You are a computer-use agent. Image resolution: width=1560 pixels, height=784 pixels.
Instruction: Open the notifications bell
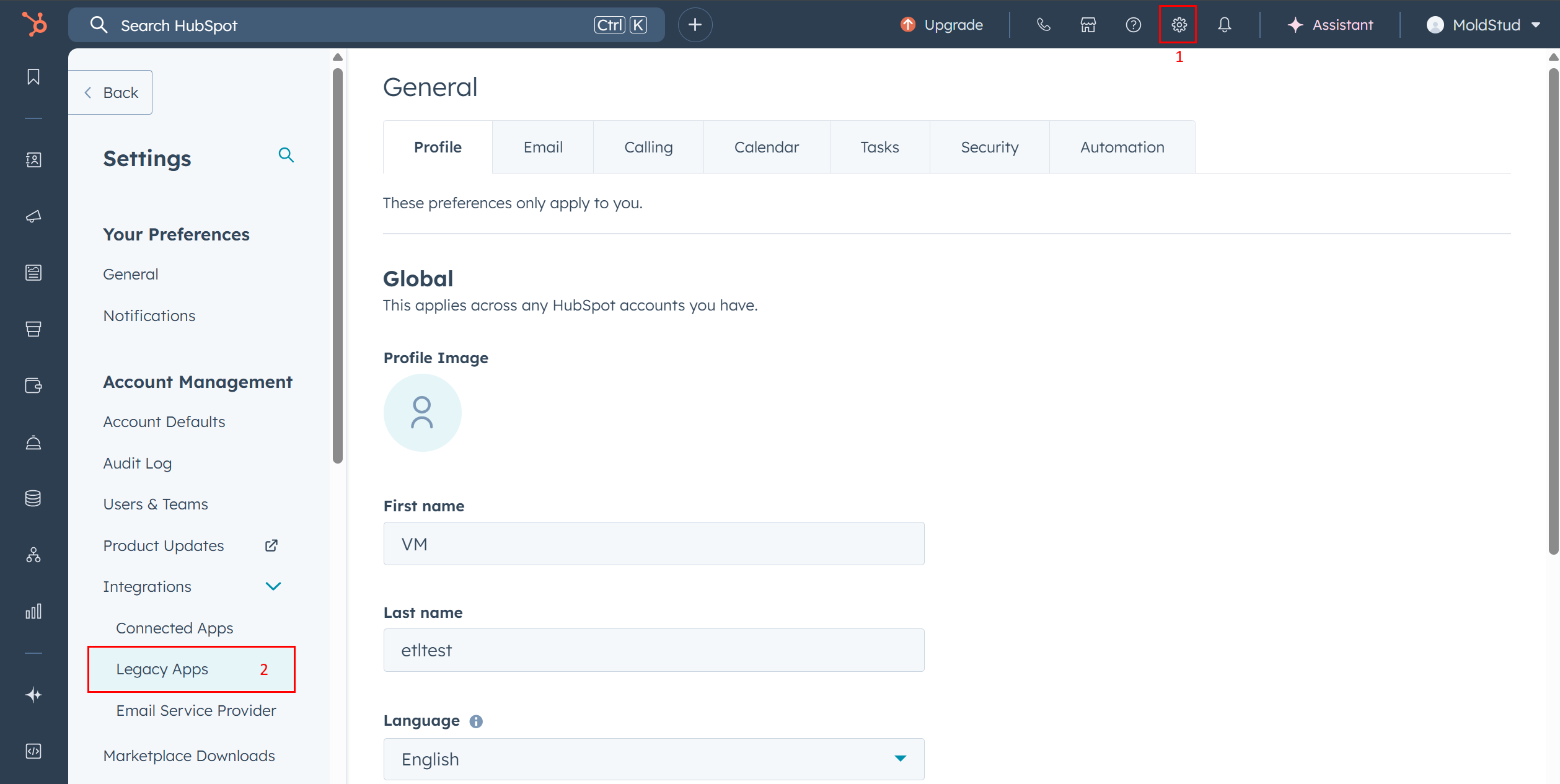coord(1225,25)
